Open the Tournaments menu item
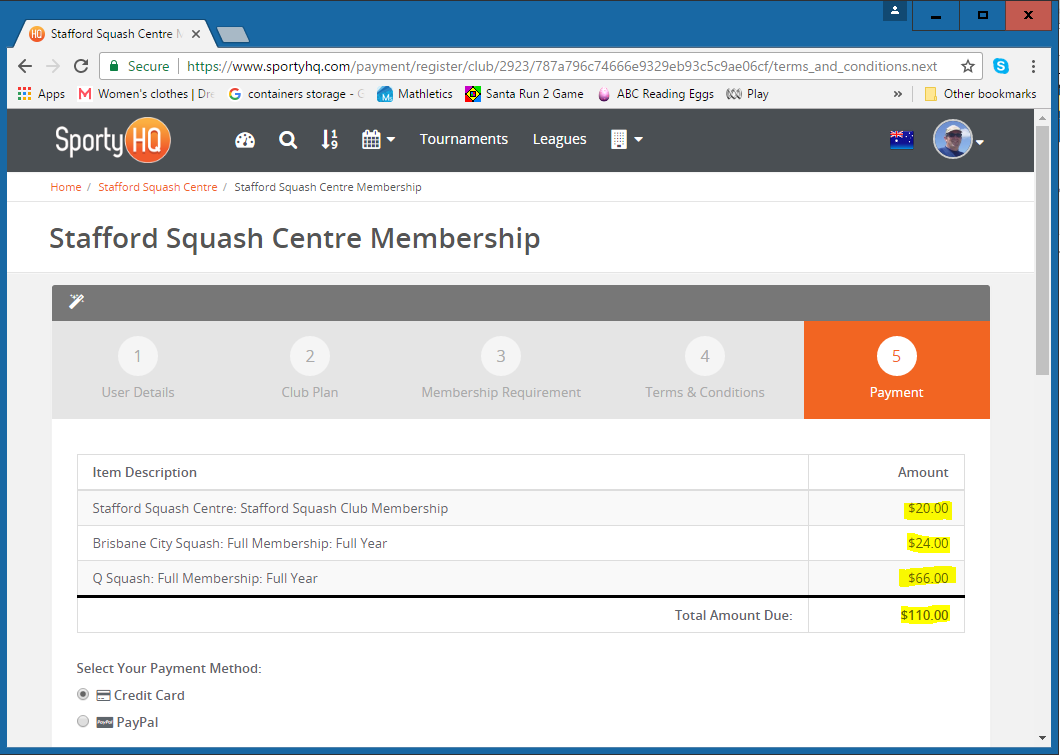The height and width of the screenshot is (755, 1060). pyautogui.click(x=464, y=140)
